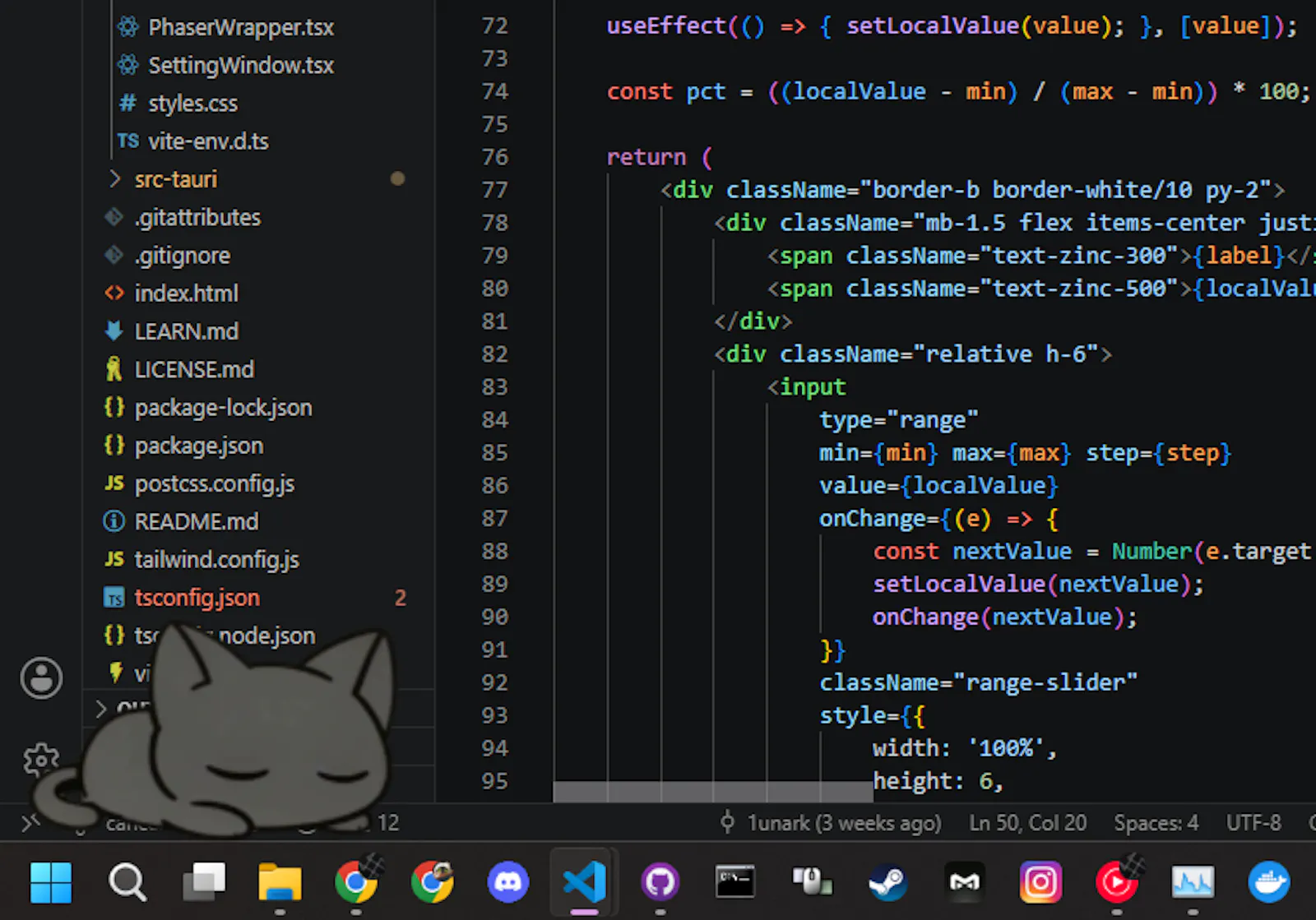Click 'onChange(nextValue)' on line 90
Viewport: 1316px width, 920px height.
coord(1005,617)
